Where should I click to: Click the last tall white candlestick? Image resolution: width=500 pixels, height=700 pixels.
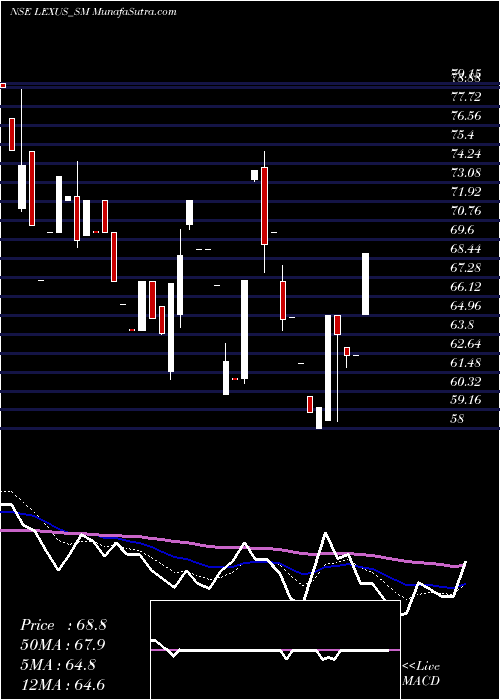(365, 284)
